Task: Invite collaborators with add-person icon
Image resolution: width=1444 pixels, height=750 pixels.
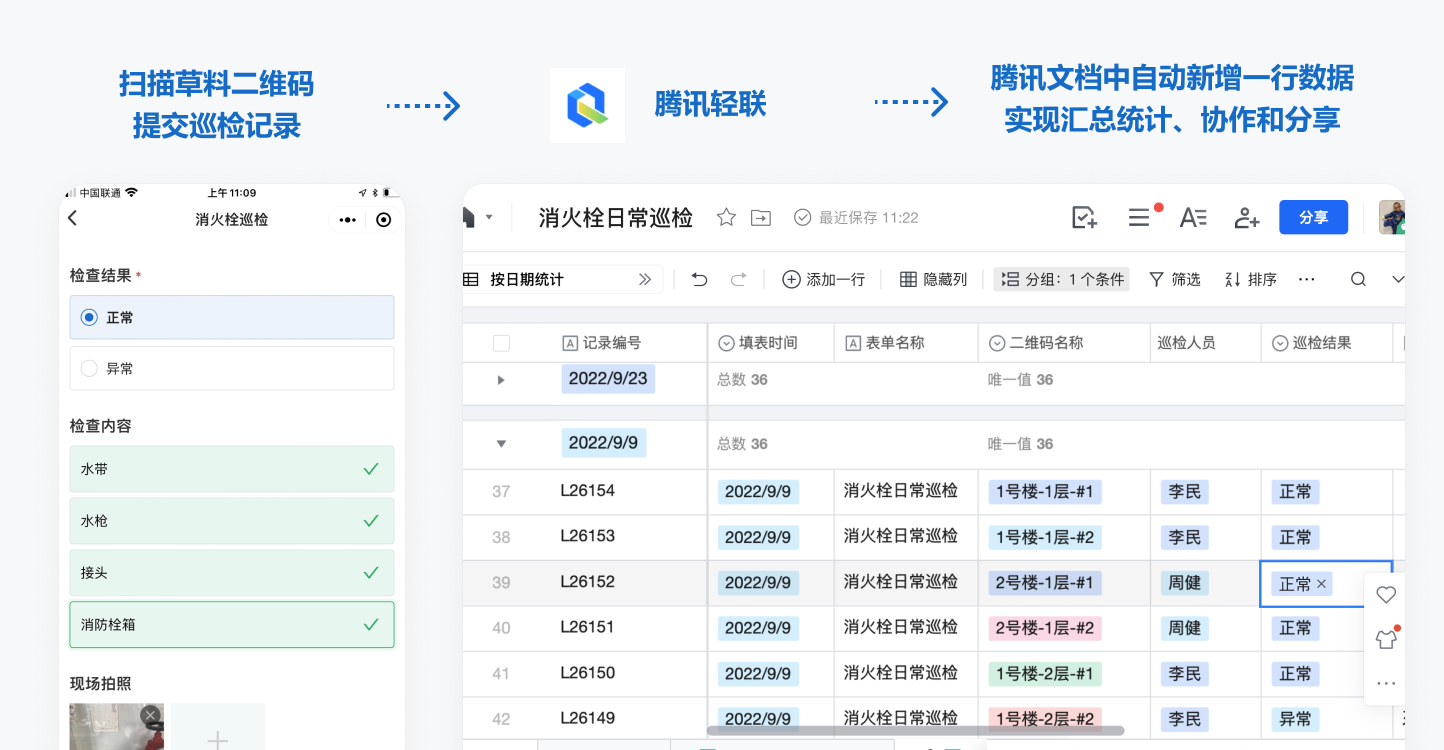Action: pyautogui.click(x=1246, y=217)
